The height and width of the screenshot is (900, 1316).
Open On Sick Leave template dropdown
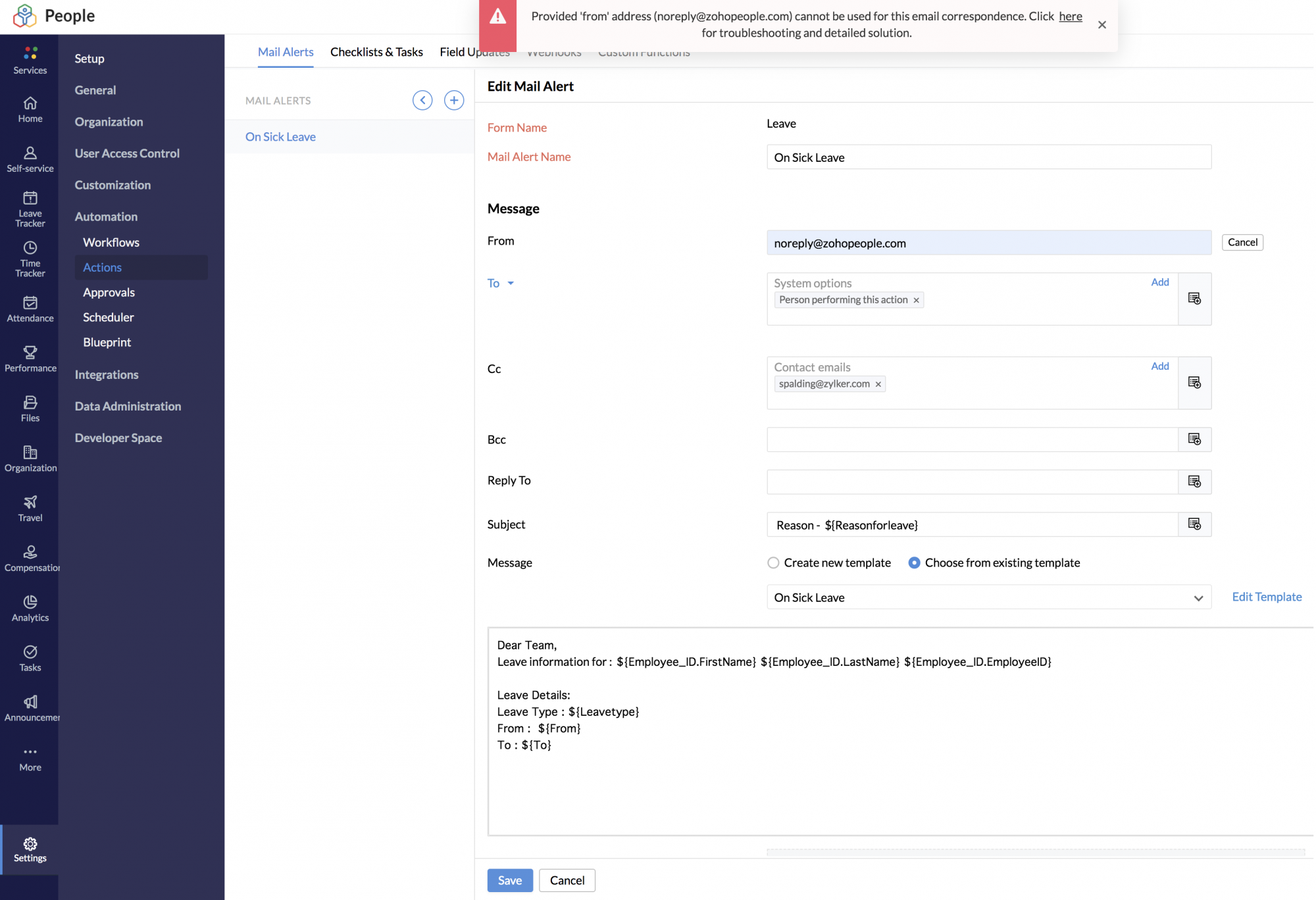[x=988, y=597]
